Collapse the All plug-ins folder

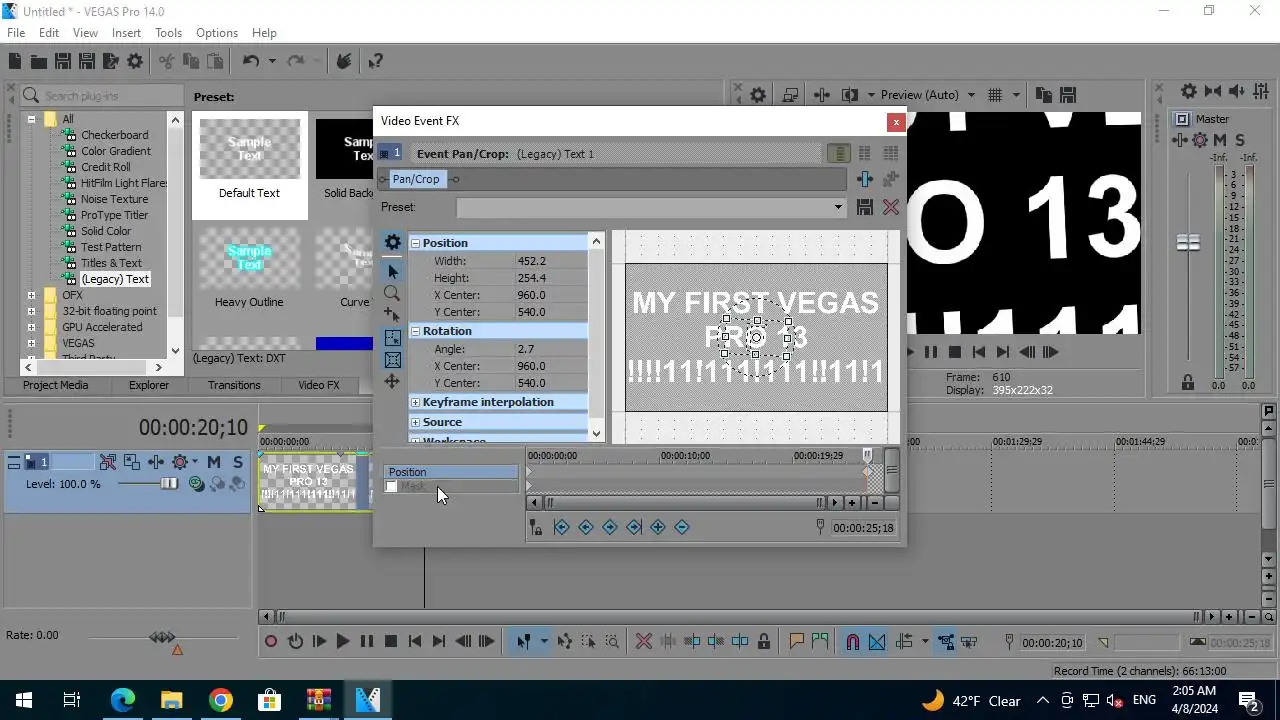click(31, 119)
